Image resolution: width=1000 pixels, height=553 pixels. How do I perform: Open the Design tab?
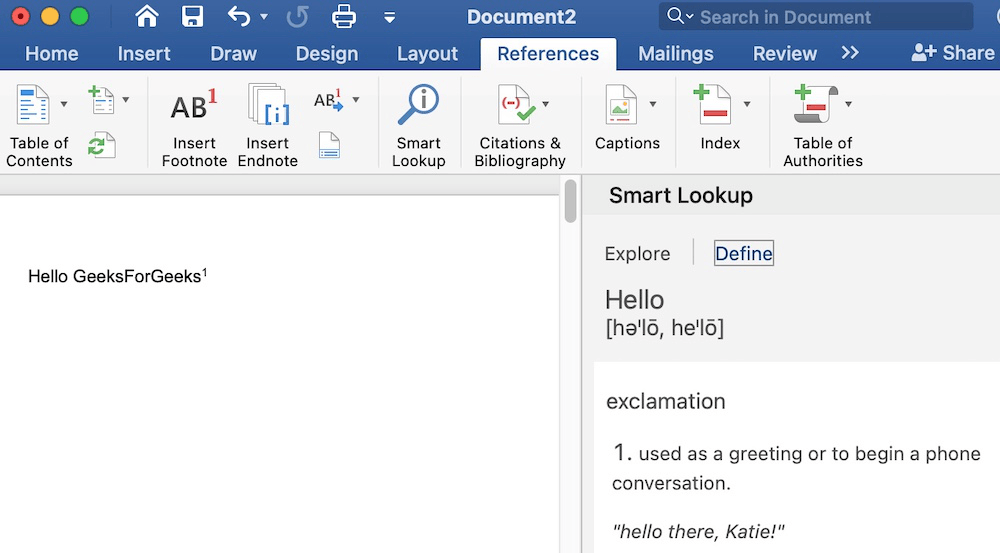click(x=327, y=54)
